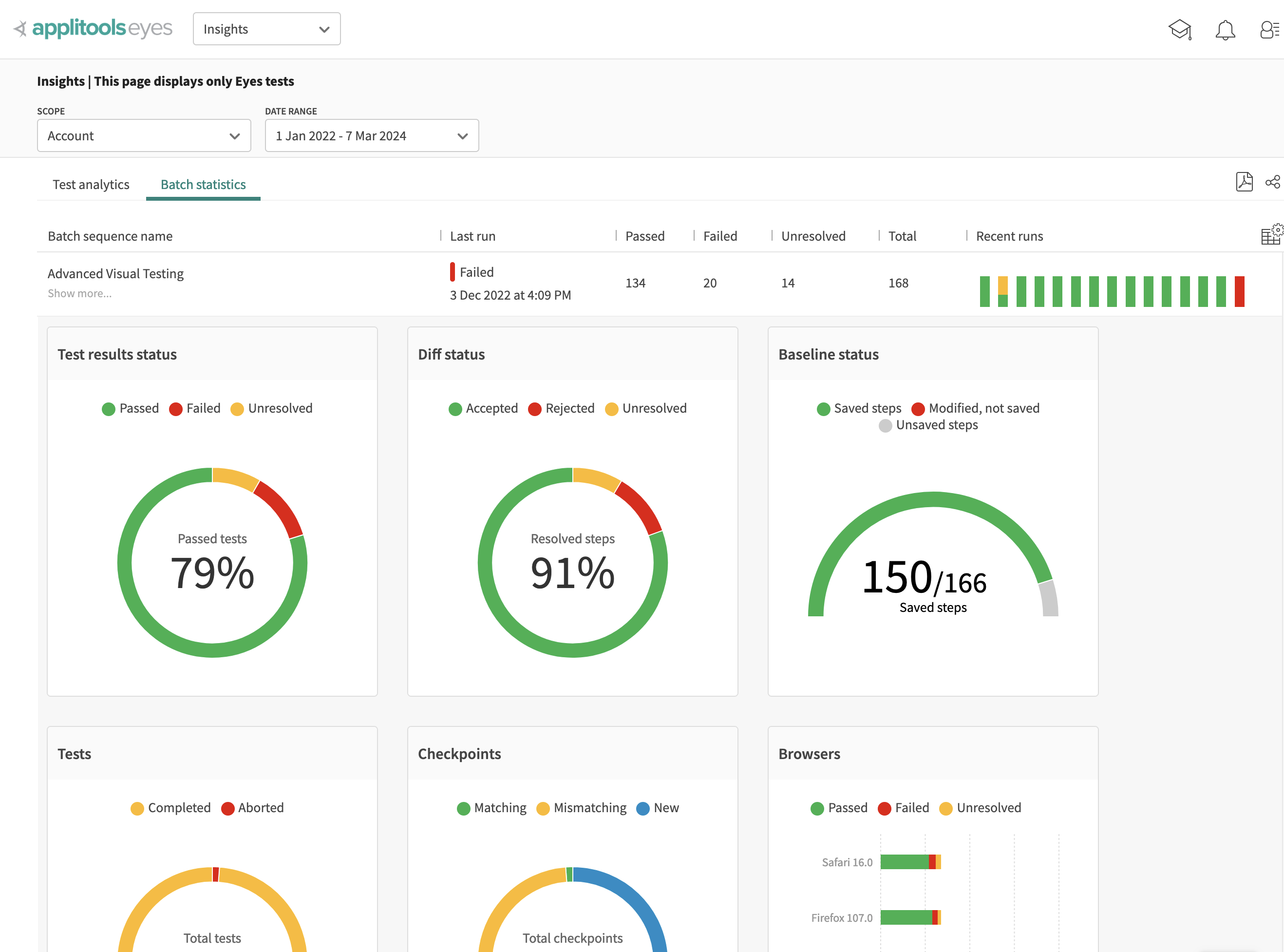Viewport: 1284px width, 952px height.
Task: Toggle Rejected legend in Diff status
Action: click(561, 409)
